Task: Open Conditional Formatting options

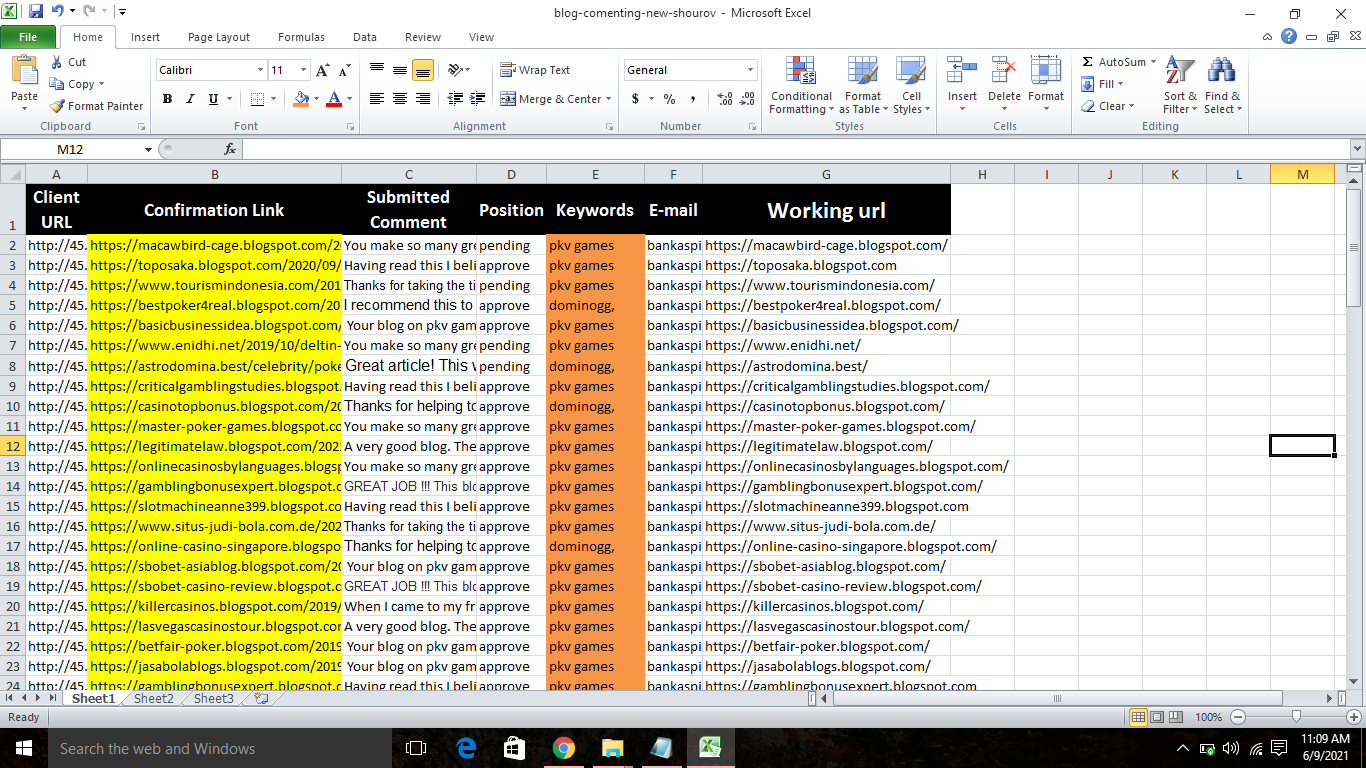Action: 800,87
